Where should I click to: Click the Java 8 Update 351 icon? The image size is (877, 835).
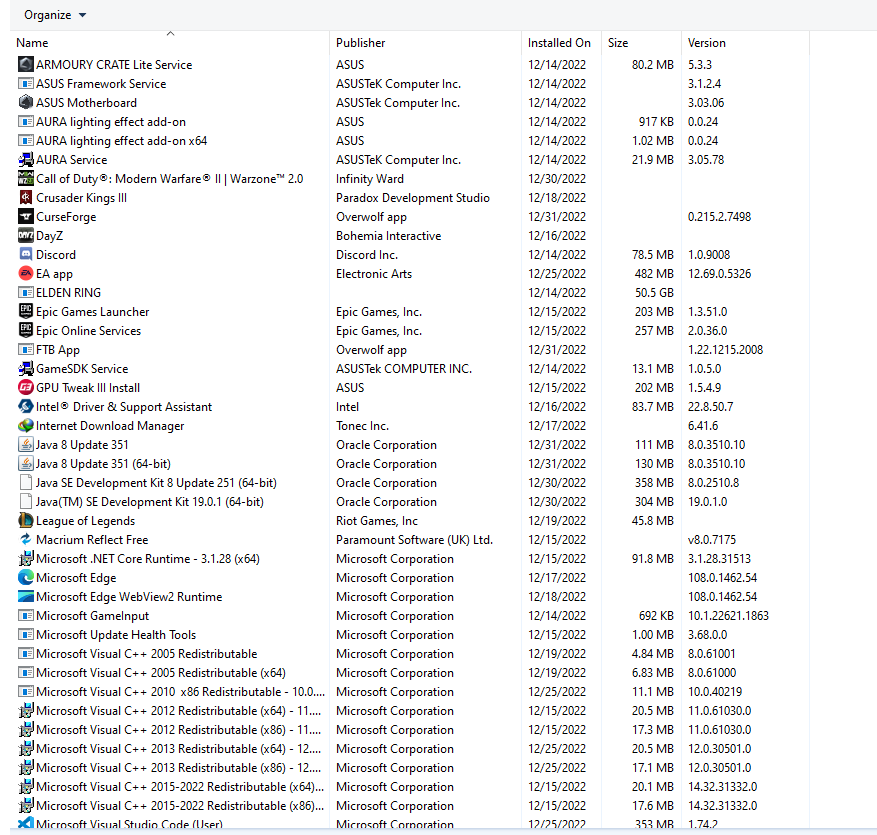(26, 445)
